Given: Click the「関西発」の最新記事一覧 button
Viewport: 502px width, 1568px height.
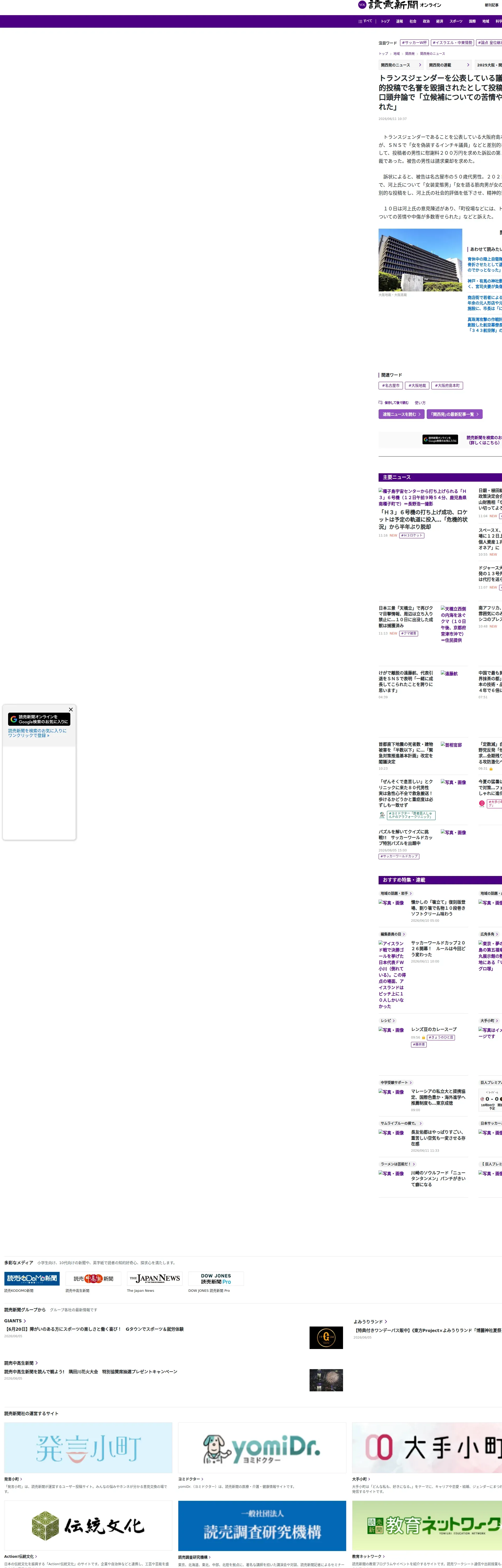Looking at the screenshot, I should (454, 414).
